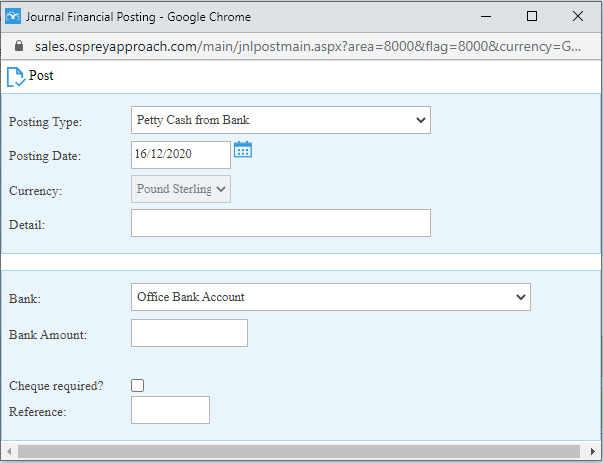603x463 pixels.
Task: Click into the Bank Amount field
Action: pos(189,333)
